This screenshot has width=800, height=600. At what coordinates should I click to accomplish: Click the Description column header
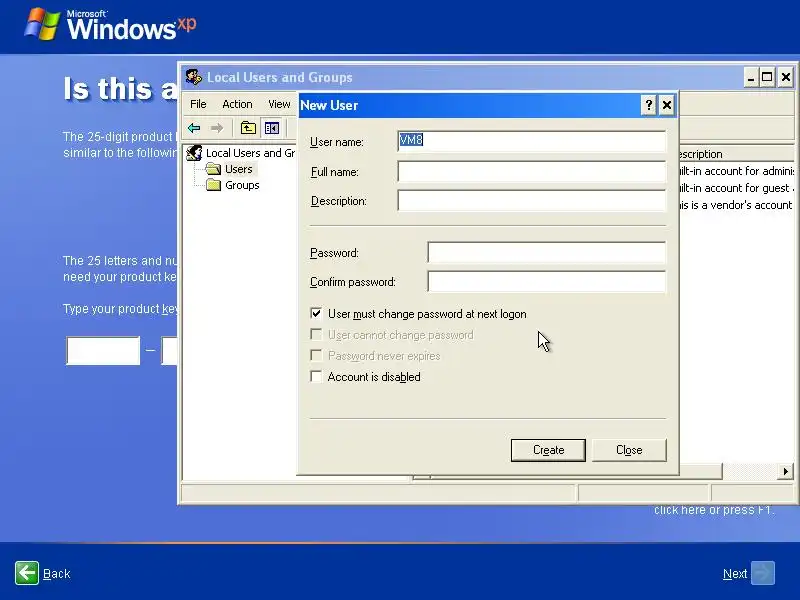[x=737, y=154]
